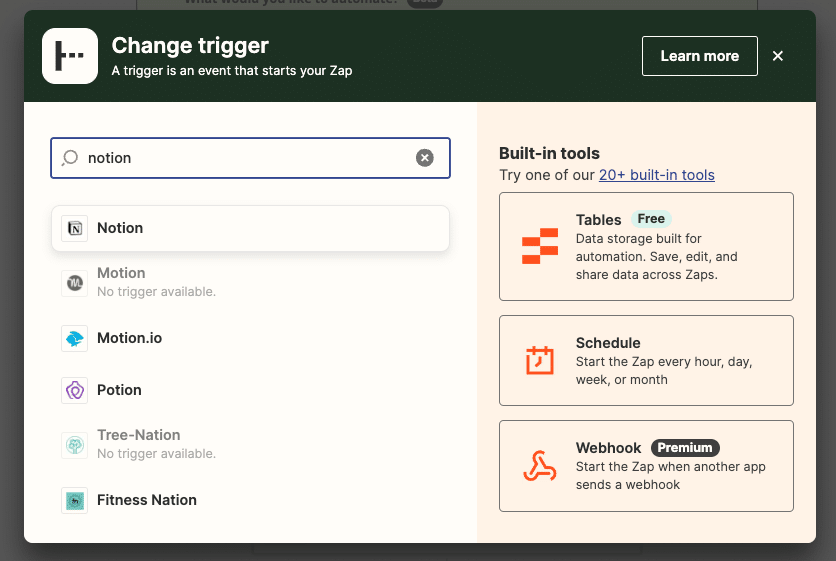Select the Tree-Nation entry

[250, 444]
